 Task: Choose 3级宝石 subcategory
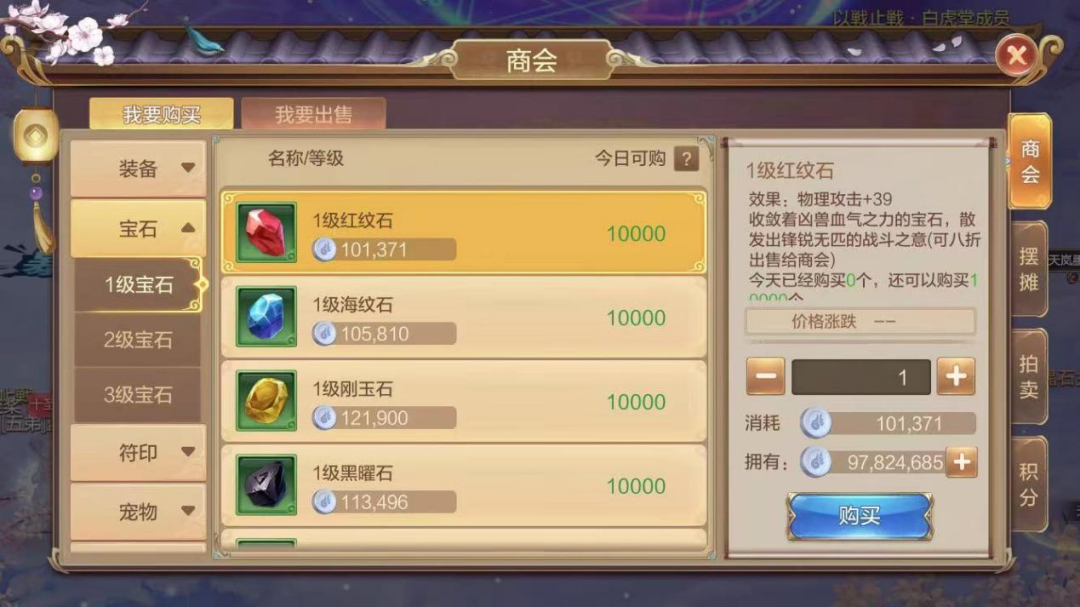[x=138, y=395]
